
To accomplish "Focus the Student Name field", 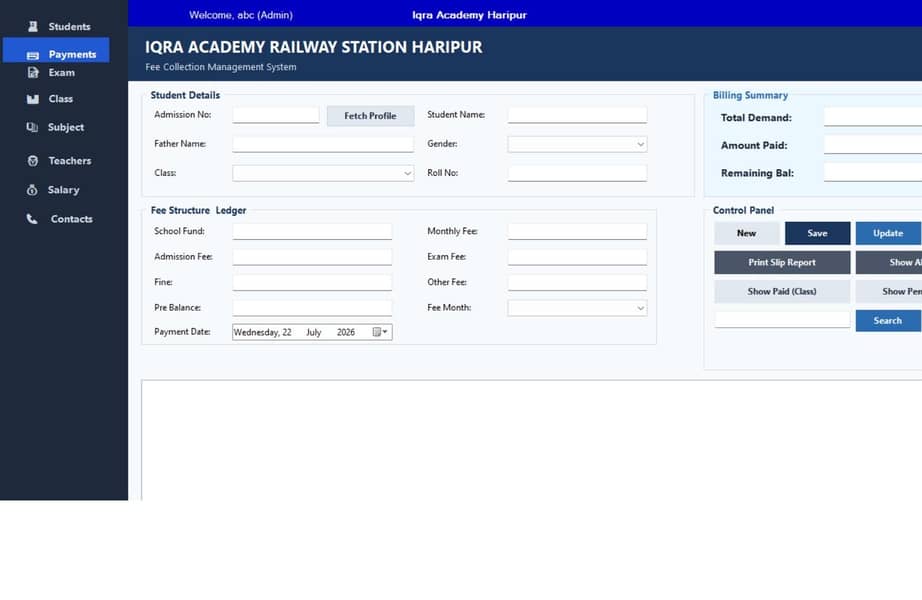I will tap(577, 115).
